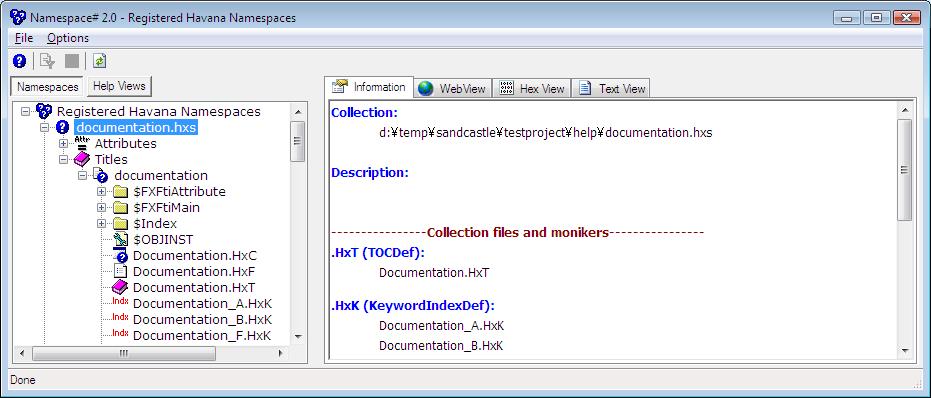
Task: Click the Registered Havana Namespaces root icon
Action: (44, 111)
